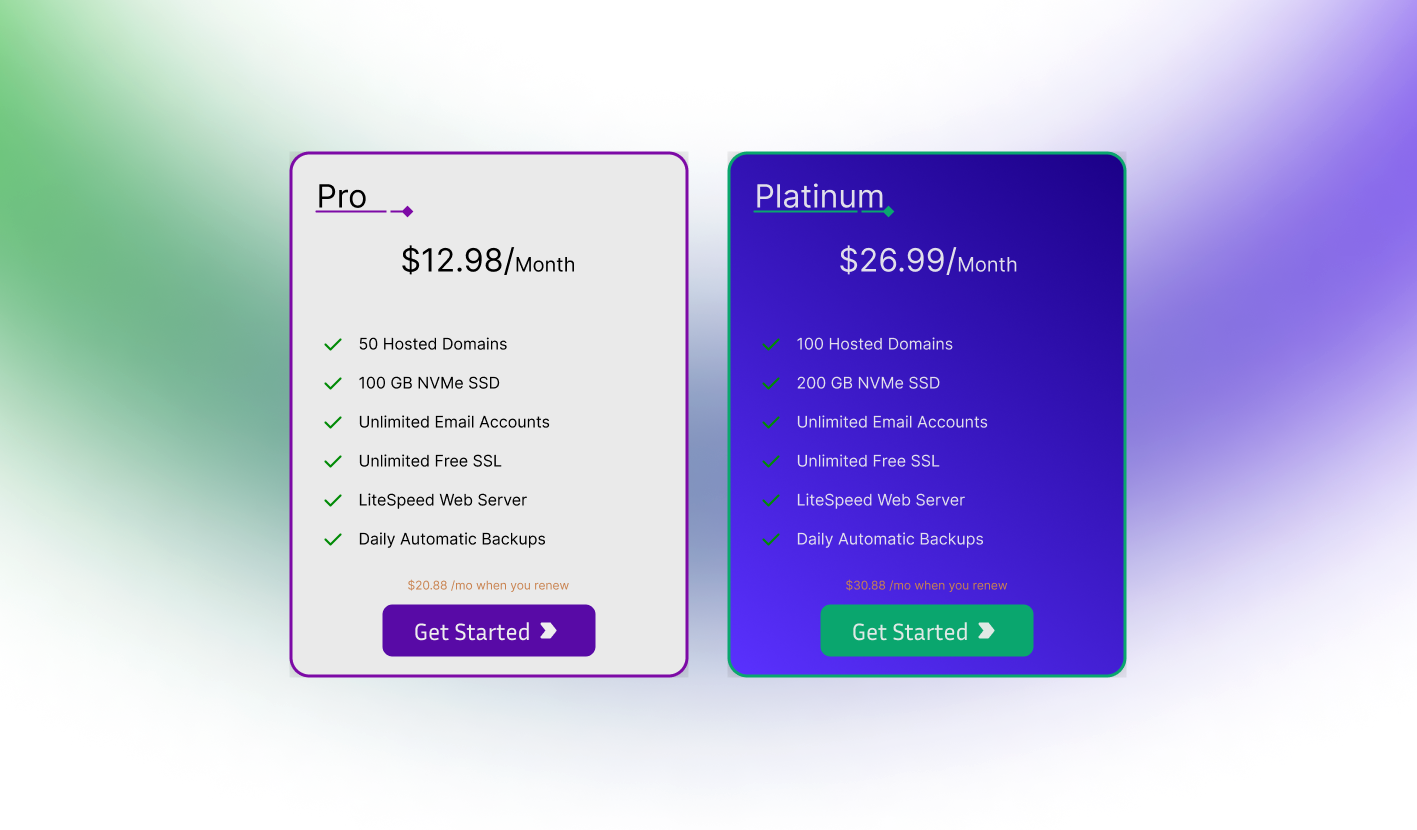The width and height of the screenshot is (1417, 830).
Task: Click the checkmark beside 50 Hosted Domains
Action: coord(333,344)
